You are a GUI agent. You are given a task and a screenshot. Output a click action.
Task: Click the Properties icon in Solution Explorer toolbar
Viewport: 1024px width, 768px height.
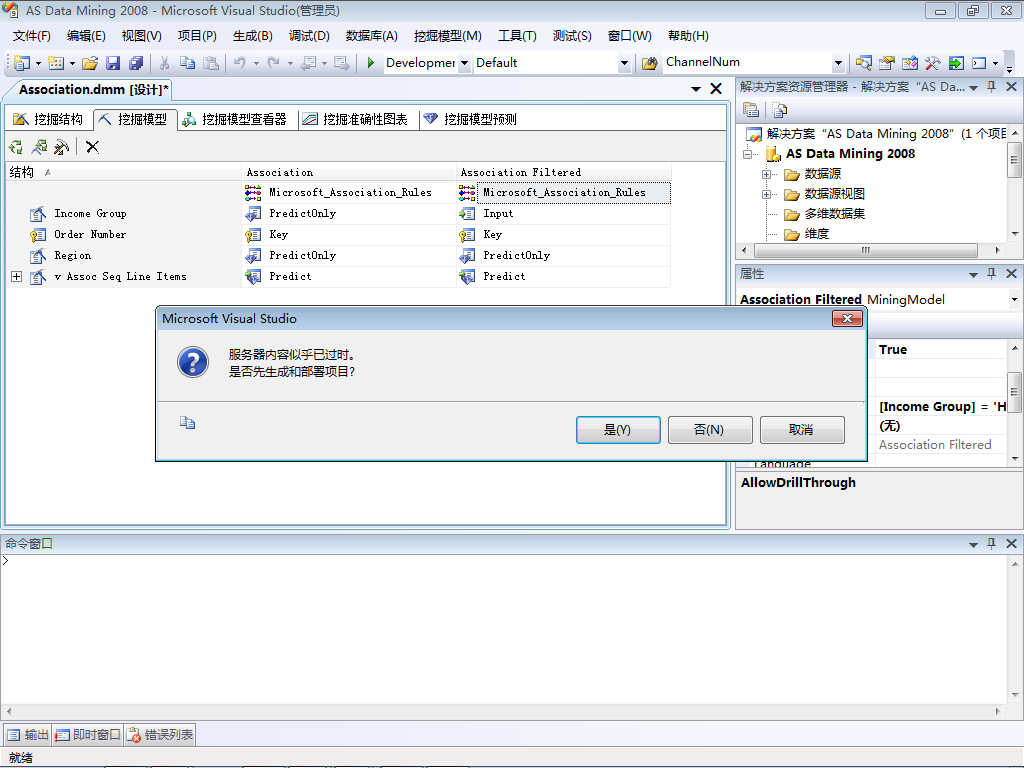tap(751, 110)
